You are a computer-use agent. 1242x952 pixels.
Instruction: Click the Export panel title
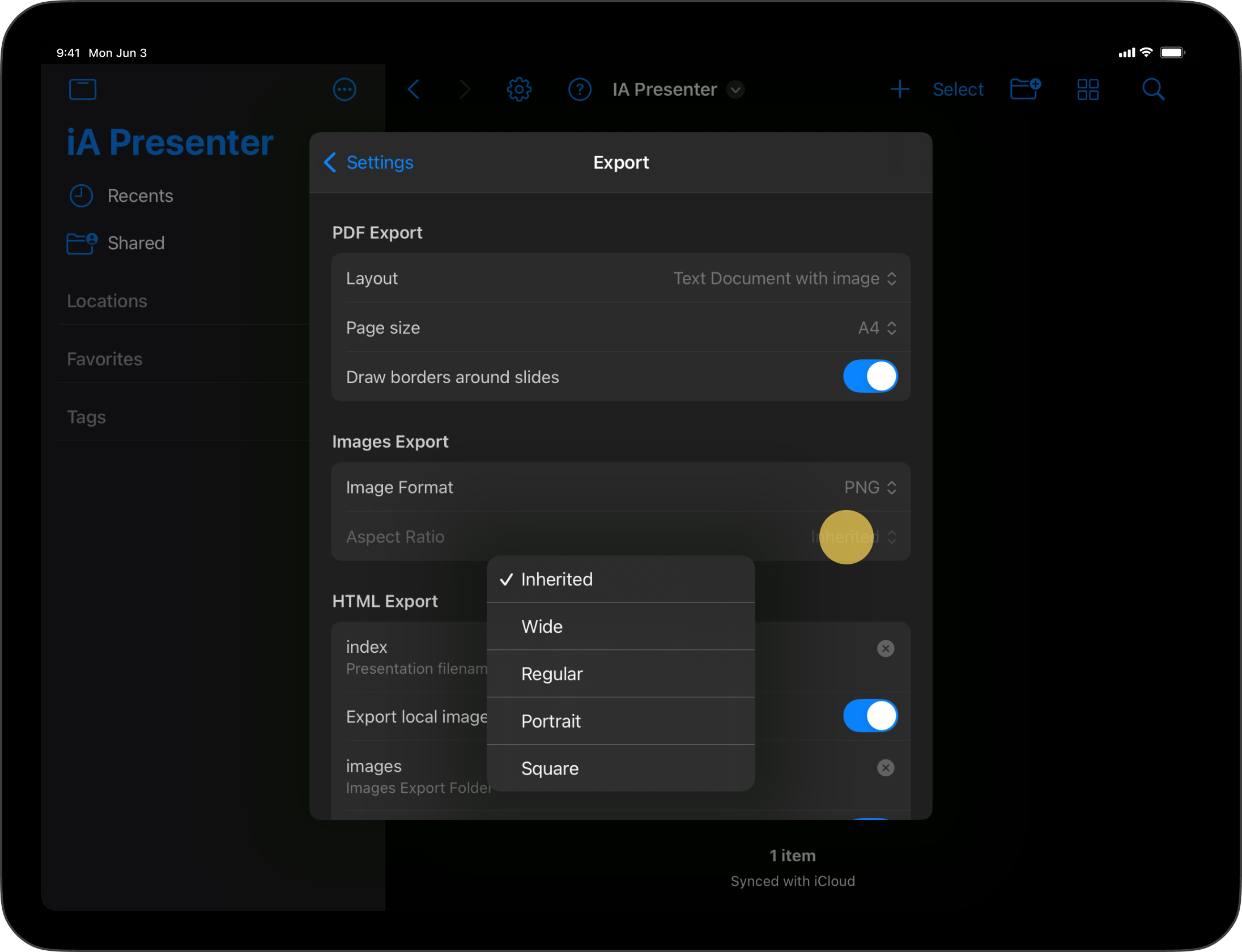(621, 163)
